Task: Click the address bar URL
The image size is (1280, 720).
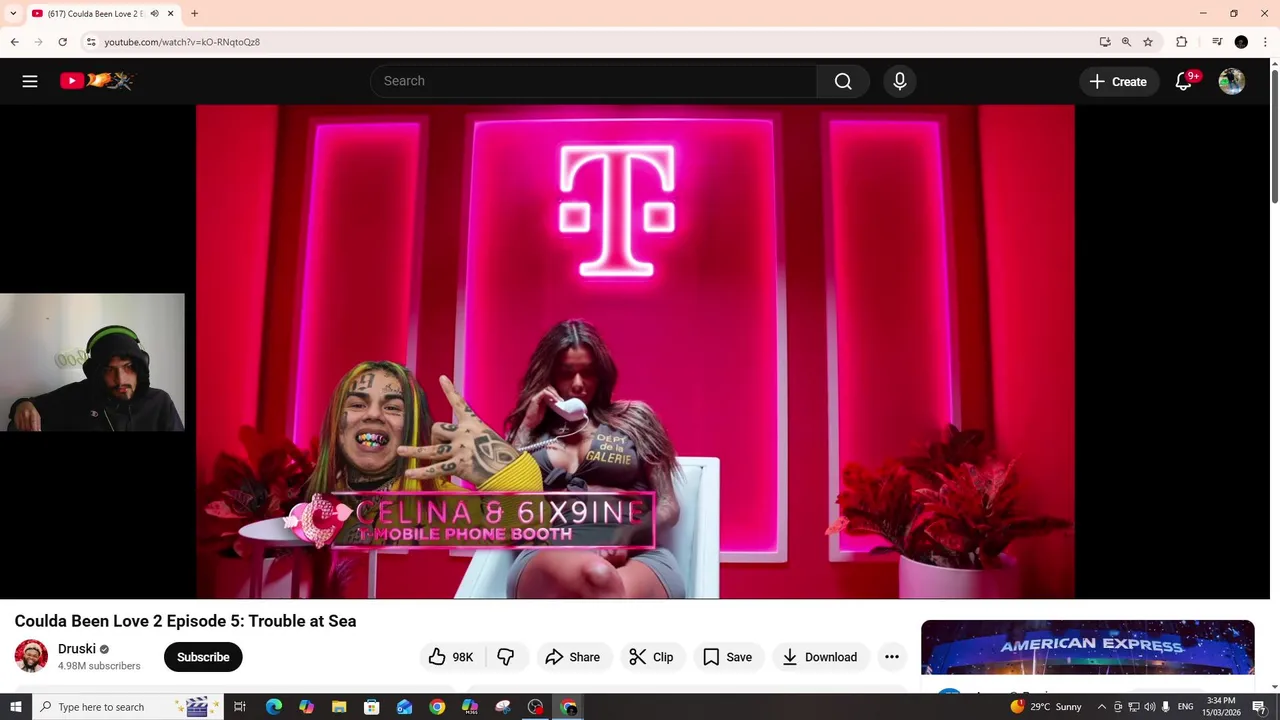Action: pyautogui.click(x=182, y=42)
